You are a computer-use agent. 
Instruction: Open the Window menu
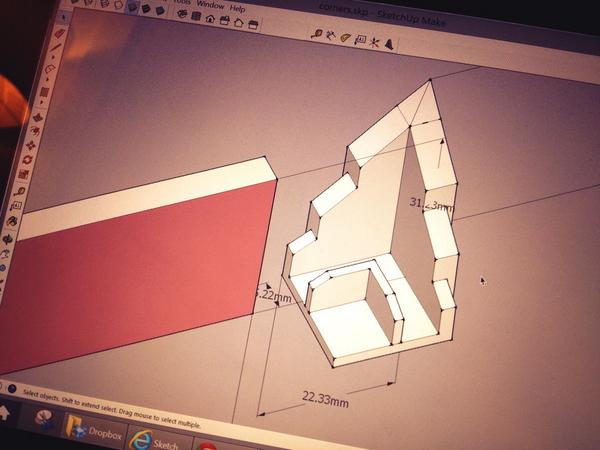pos(210,5)
